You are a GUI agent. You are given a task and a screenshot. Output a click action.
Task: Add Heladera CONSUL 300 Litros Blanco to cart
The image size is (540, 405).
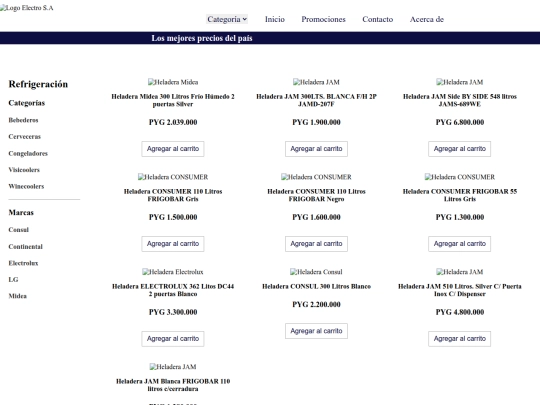coord(316,331)
